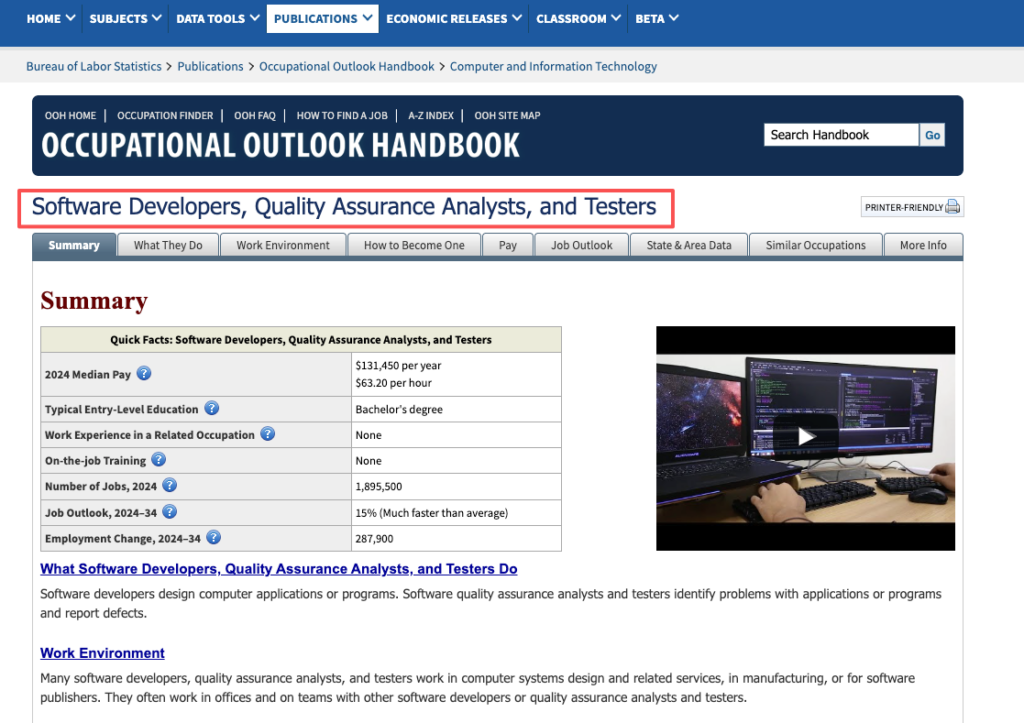Open the OCCUPATION FINDER menu item
The image size is (1024, 723).
(x=165, y=115)
